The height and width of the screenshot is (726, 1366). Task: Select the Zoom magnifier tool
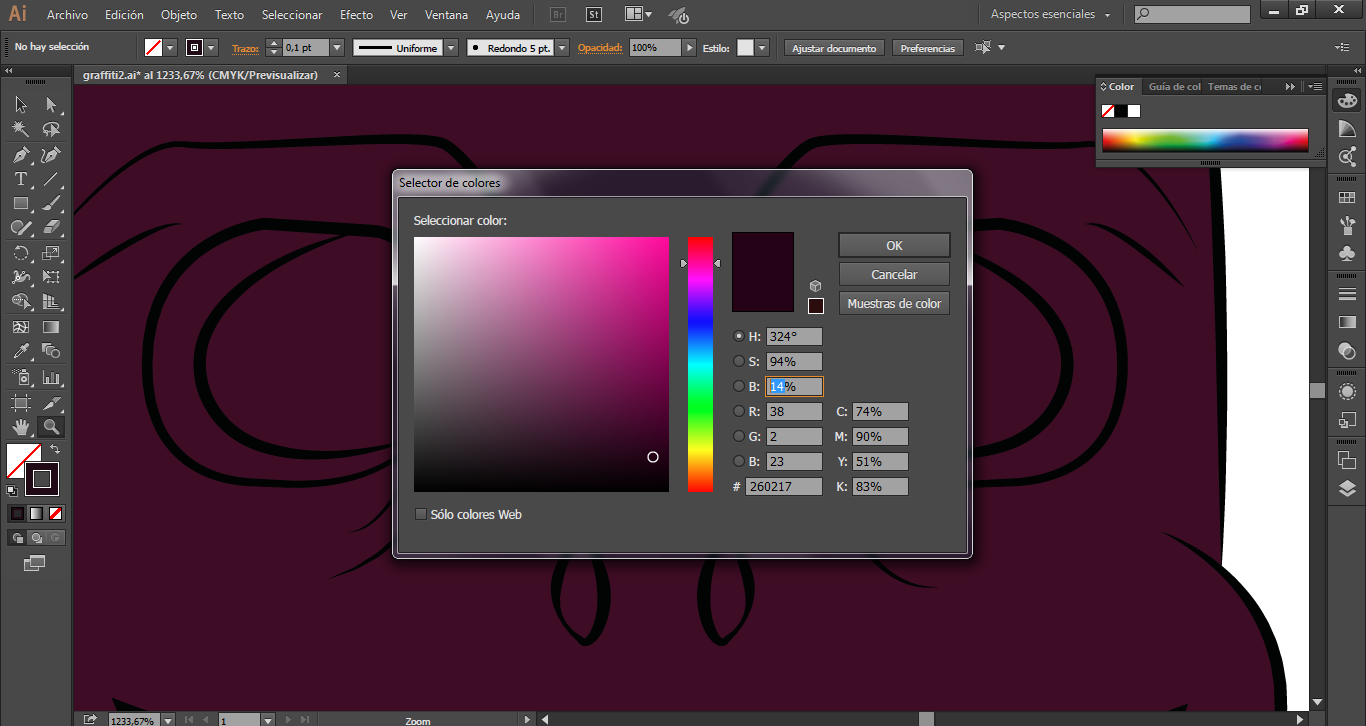[x=51, y=427]
